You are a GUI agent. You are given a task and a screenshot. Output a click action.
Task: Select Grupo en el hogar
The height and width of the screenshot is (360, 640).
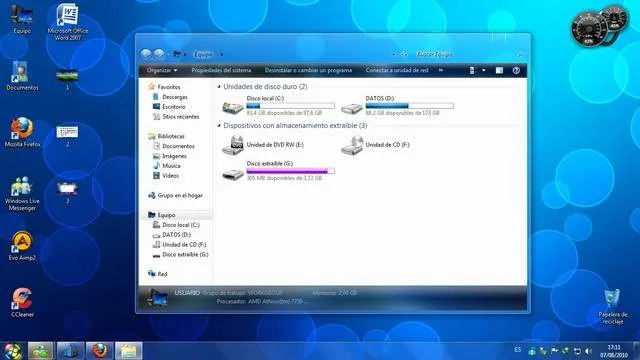[x=176, y=195]
